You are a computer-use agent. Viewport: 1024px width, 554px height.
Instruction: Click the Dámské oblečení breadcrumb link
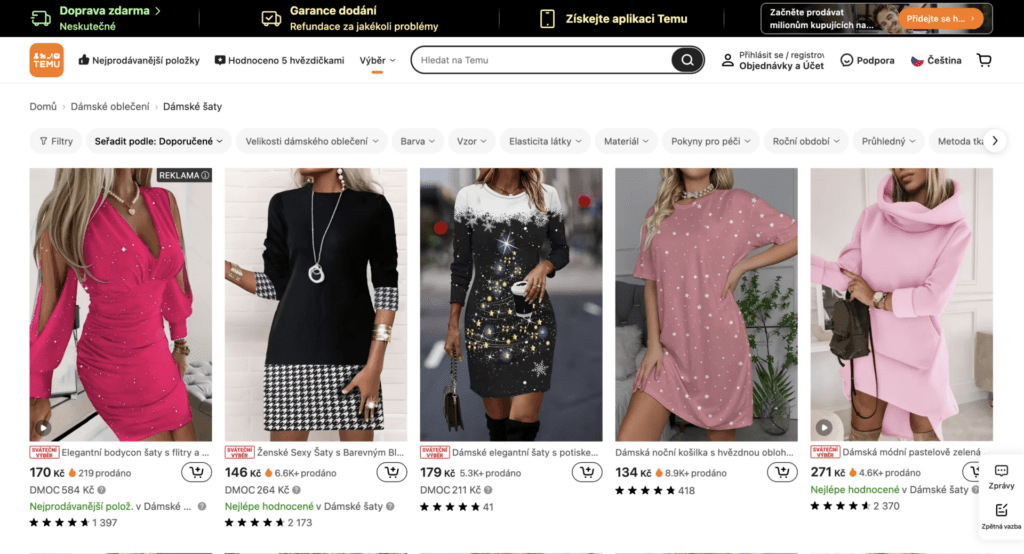tap(110, 106)
